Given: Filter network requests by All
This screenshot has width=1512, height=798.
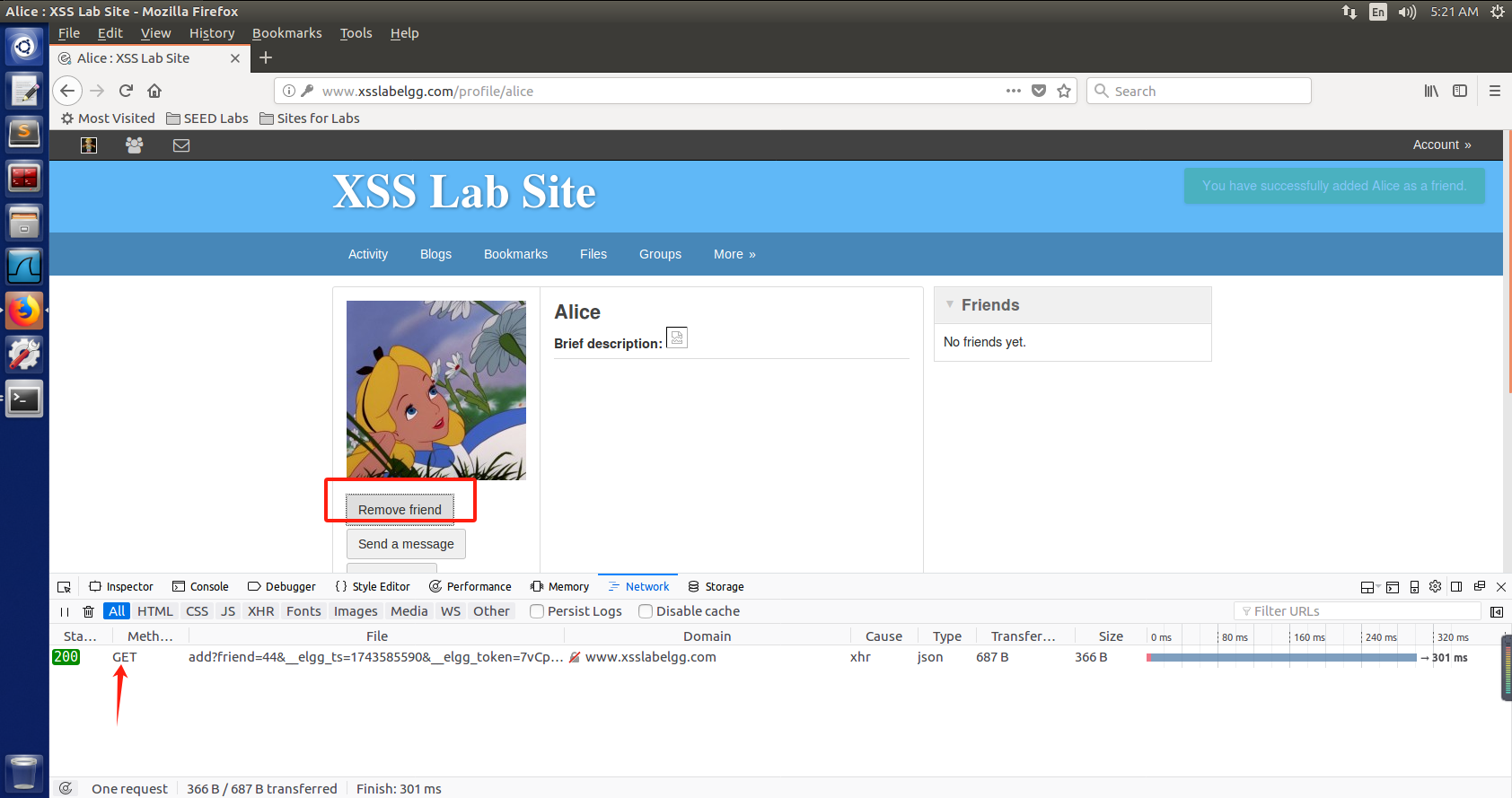Looking at the screenshot, I should pos(117,611).
